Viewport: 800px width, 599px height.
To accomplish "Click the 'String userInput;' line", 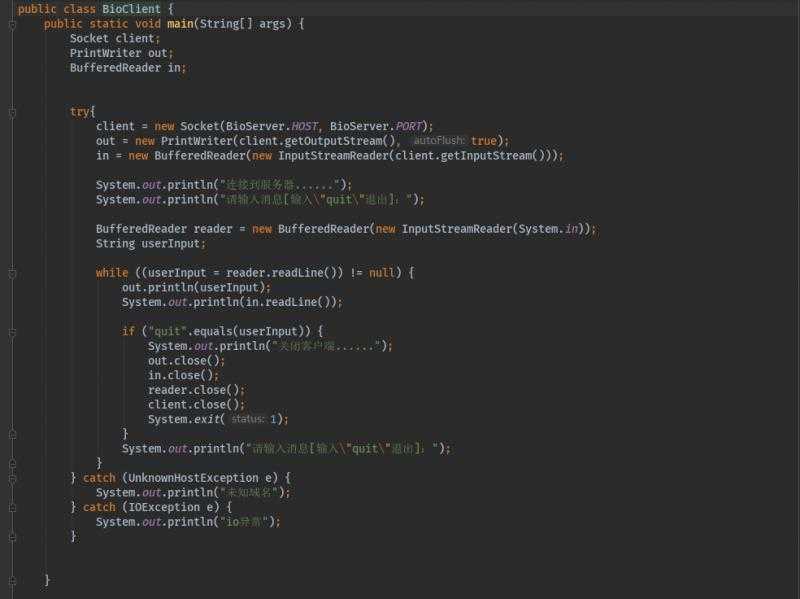I will (151, 244).
